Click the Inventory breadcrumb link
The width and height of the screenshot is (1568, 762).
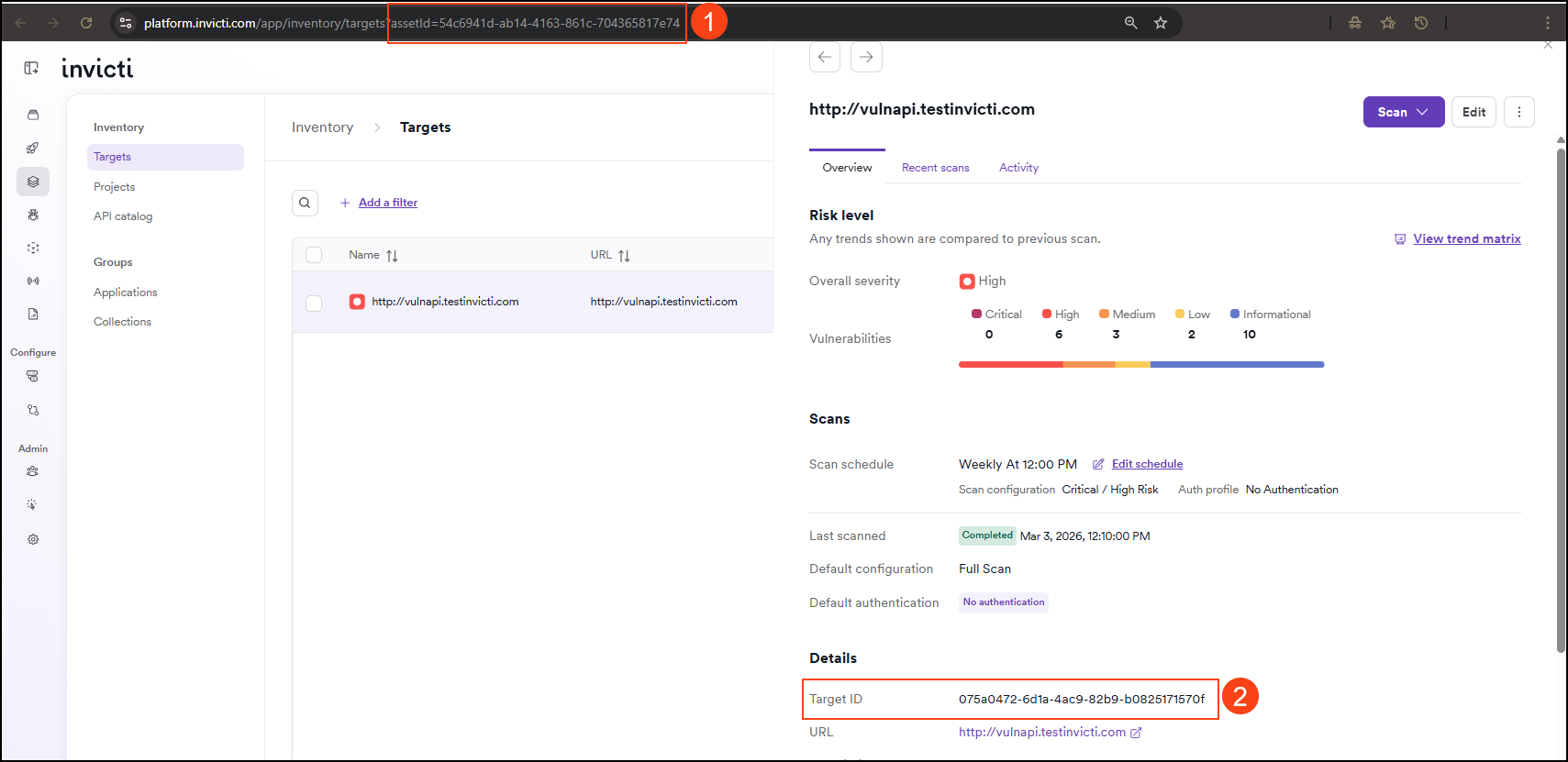click(x=322, y=127)
